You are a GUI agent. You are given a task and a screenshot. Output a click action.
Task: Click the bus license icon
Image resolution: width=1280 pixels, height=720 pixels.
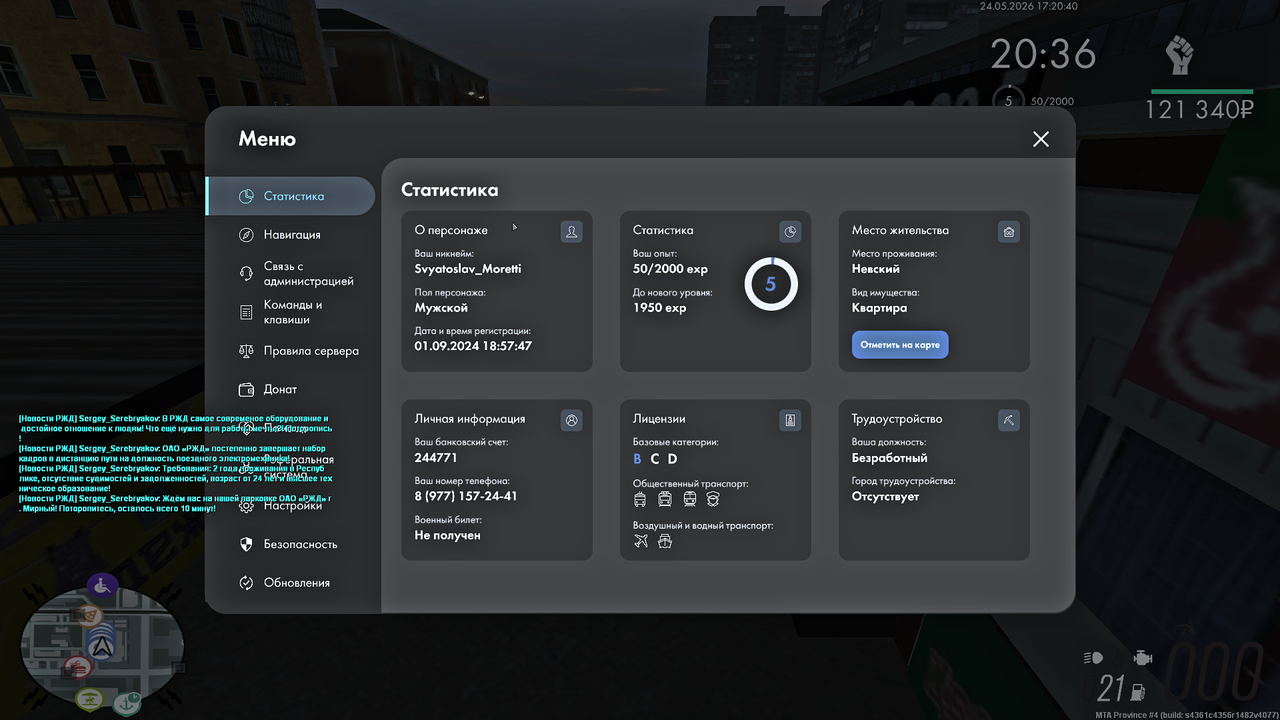(665, 499)
